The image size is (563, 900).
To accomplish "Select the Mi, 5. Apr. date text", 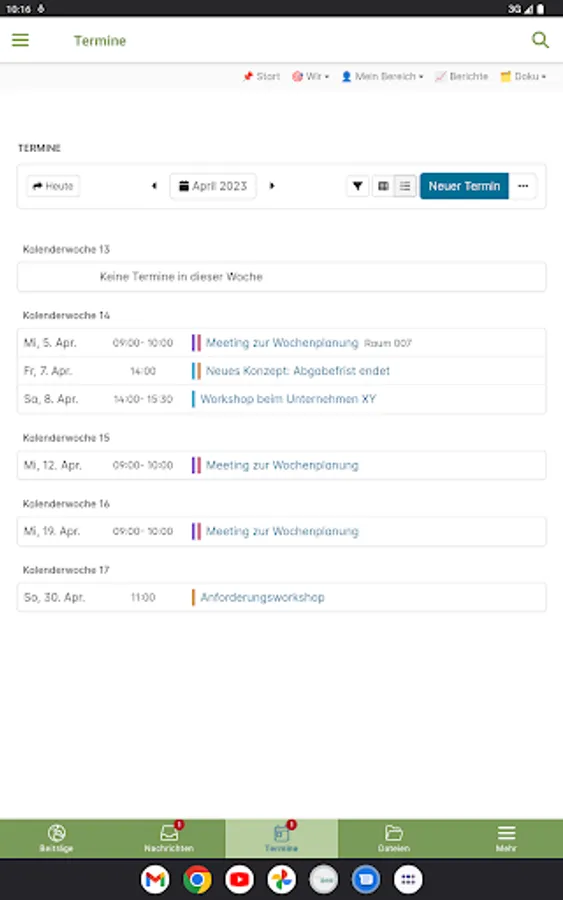I will pos(50,343).
